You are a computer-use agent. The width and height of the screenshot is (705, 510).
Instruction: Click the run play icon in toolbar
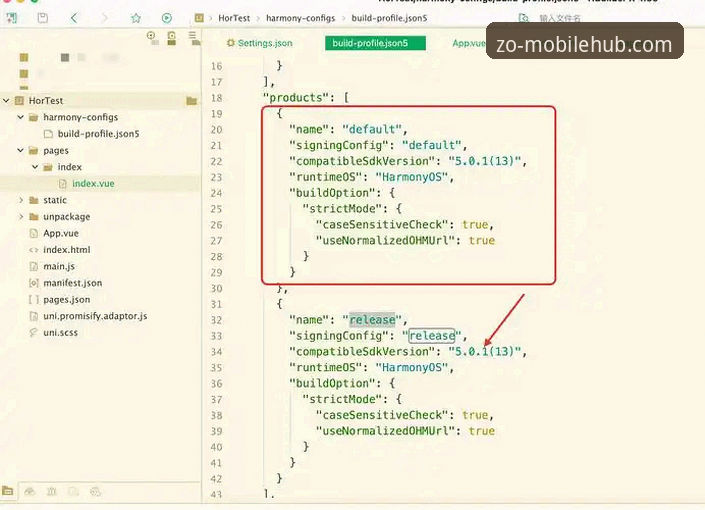[x=167, y=18]
